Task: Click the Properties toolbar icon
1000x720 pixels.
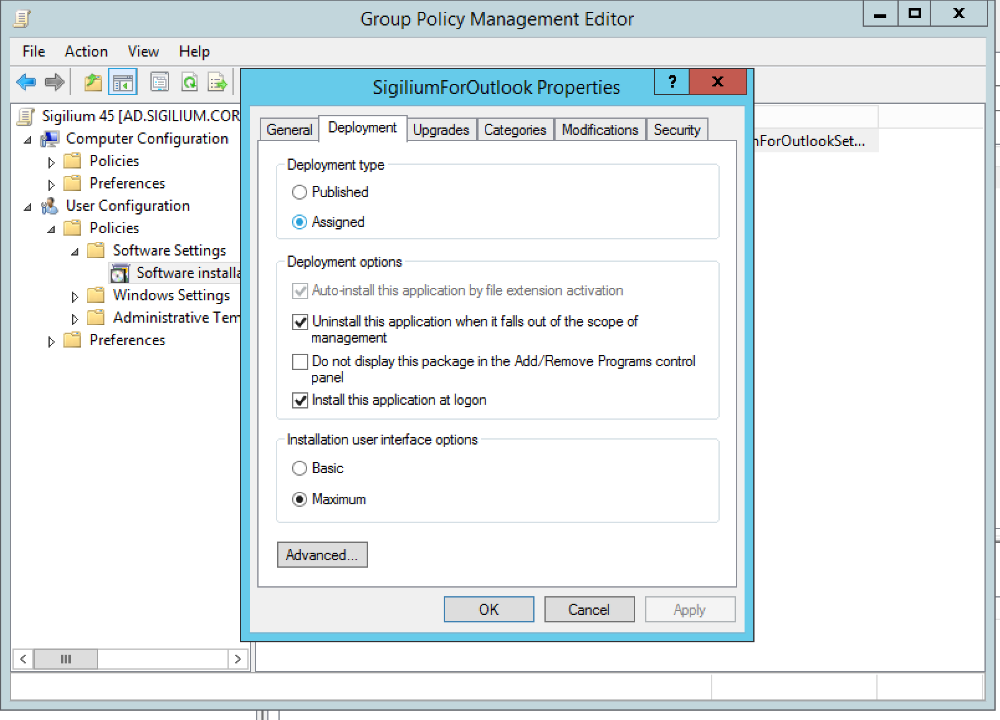Action: tap(159, 82)
